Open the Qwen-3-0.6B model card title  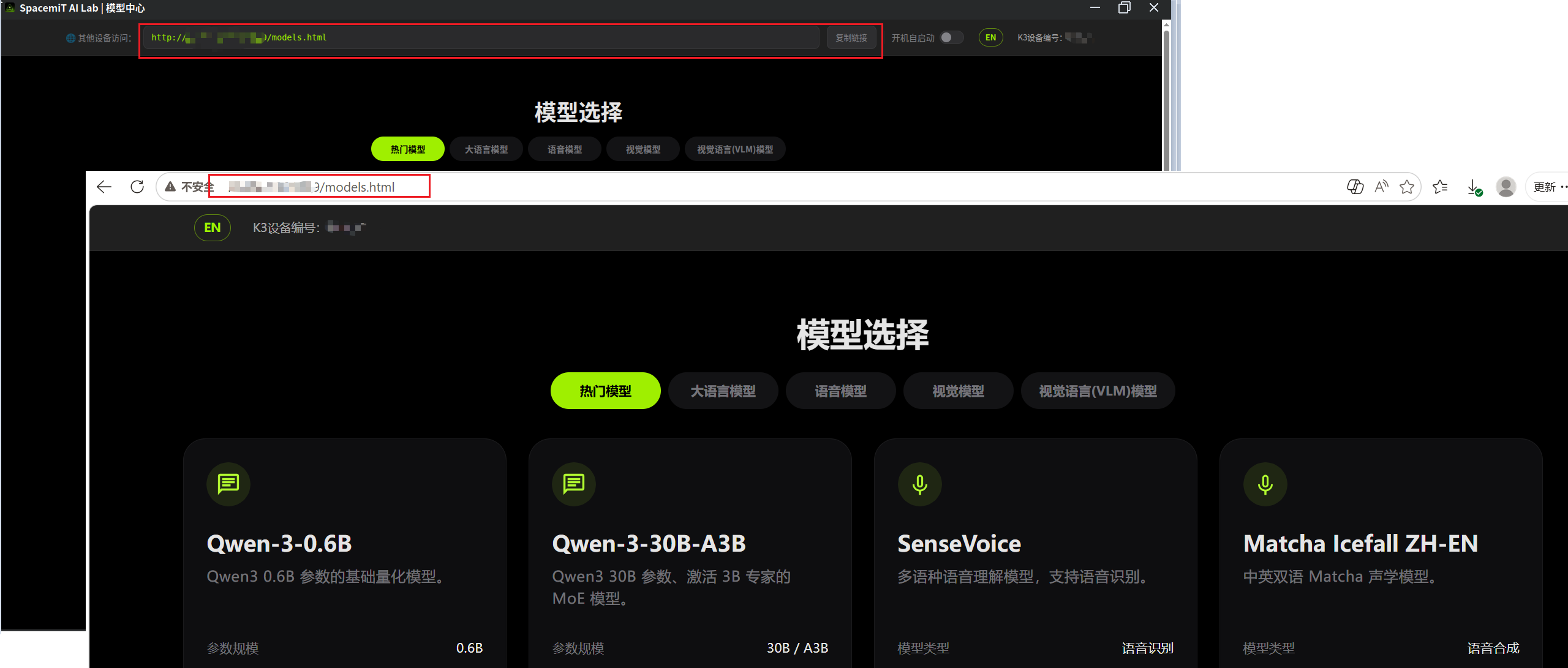(279, 543)
